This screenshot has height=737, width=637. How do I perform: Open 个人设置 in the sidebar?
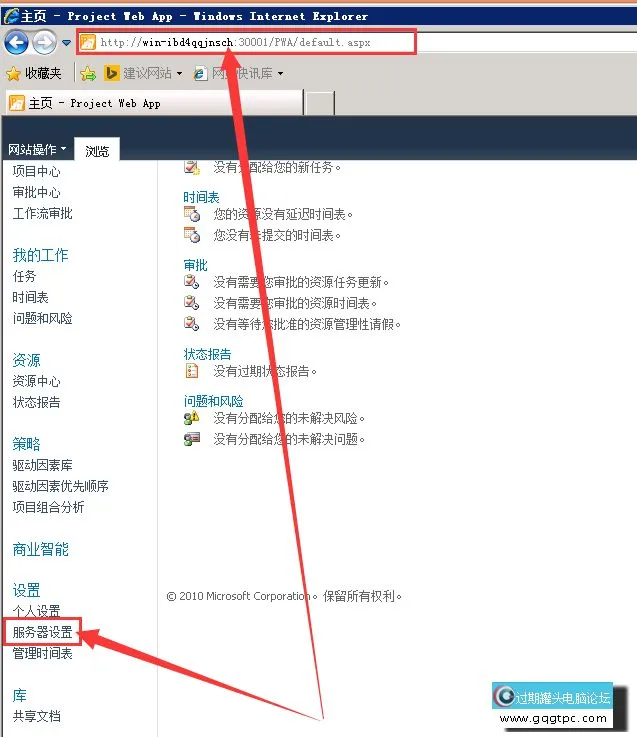click(36, 612)
